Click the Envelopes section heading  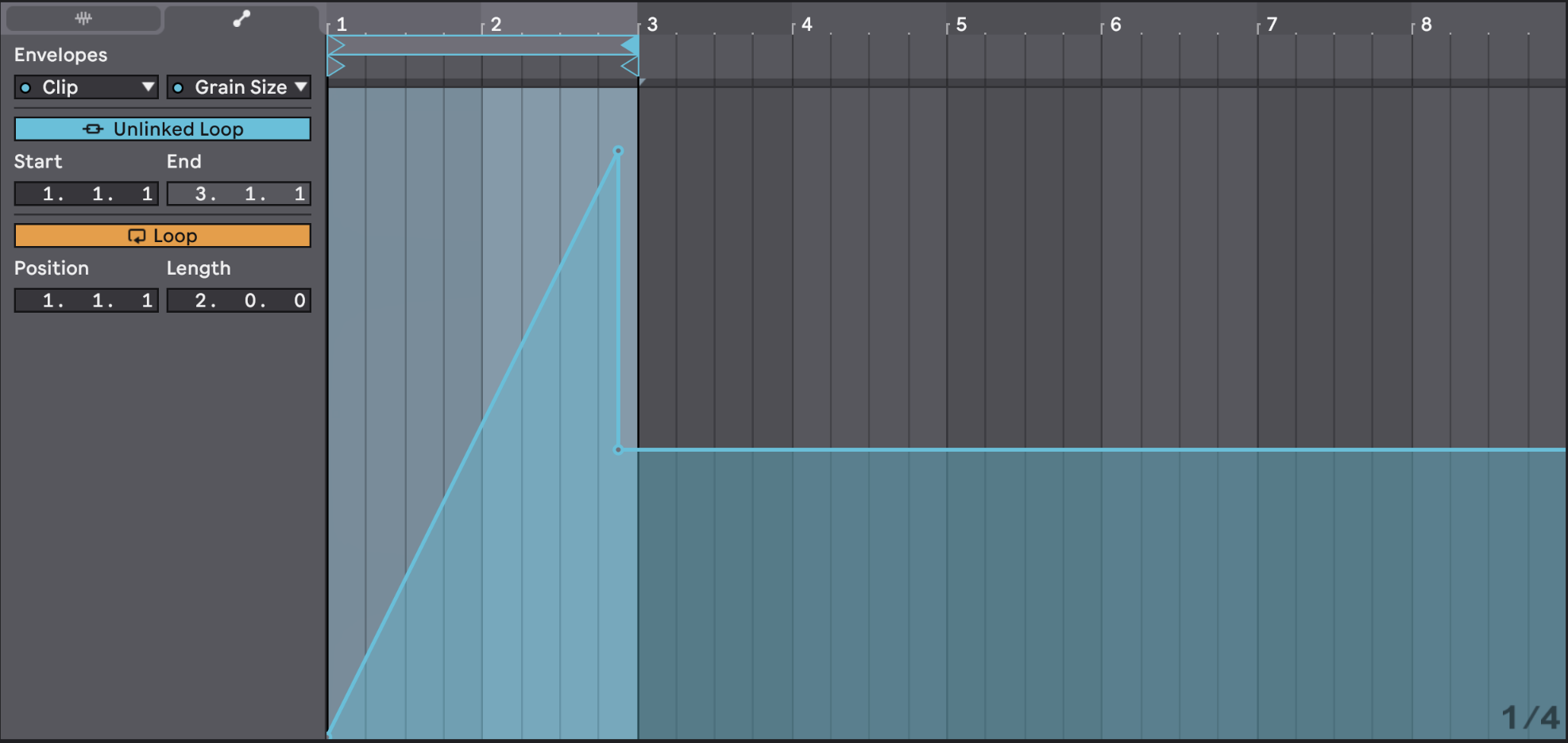(60, 55)
